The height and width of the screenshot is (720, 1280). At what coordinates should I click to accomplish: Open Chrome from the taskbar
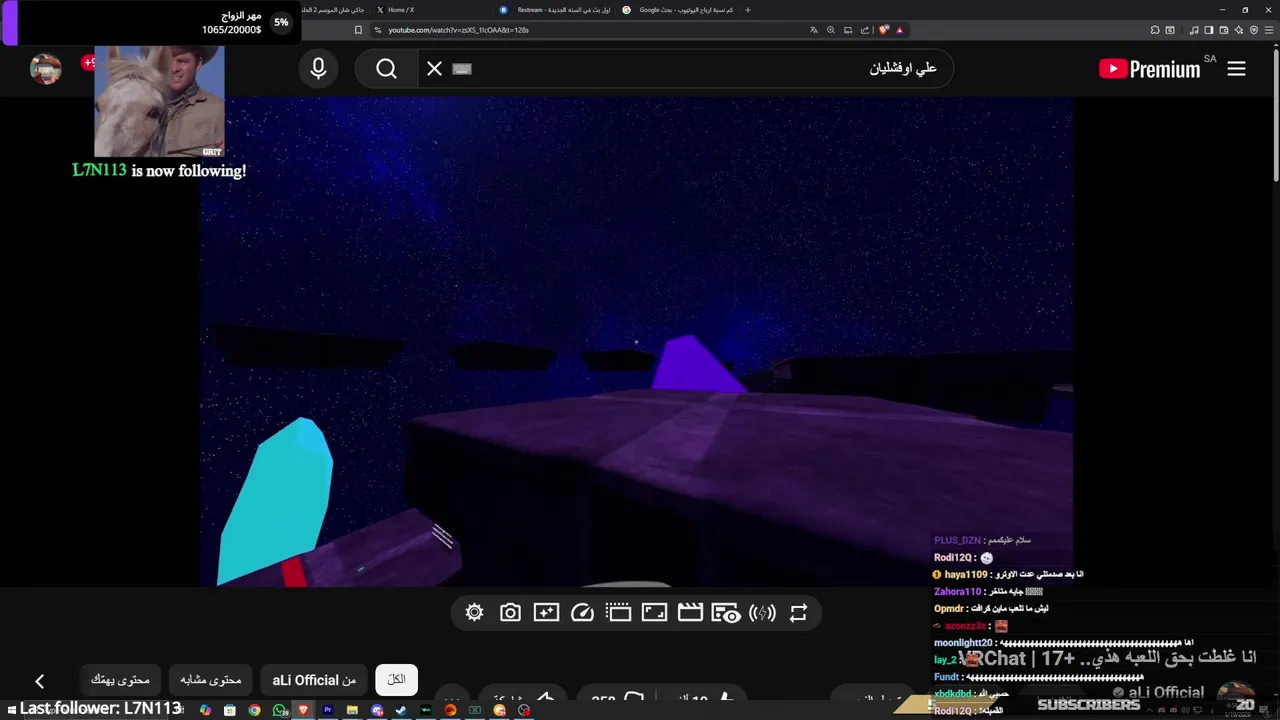click(254, 710)
